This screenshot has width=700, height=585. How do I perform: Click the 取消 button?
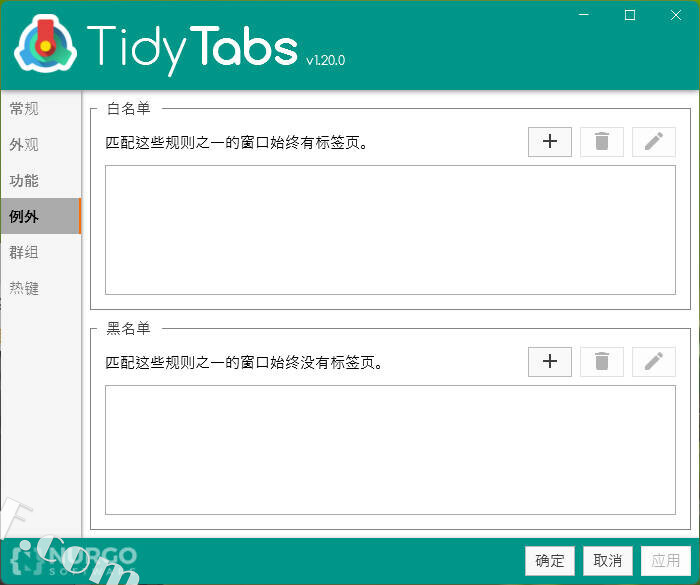(607, 560)
